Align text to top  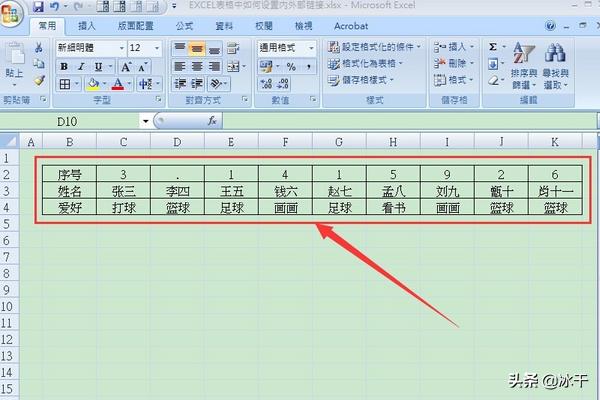(179, 48)
